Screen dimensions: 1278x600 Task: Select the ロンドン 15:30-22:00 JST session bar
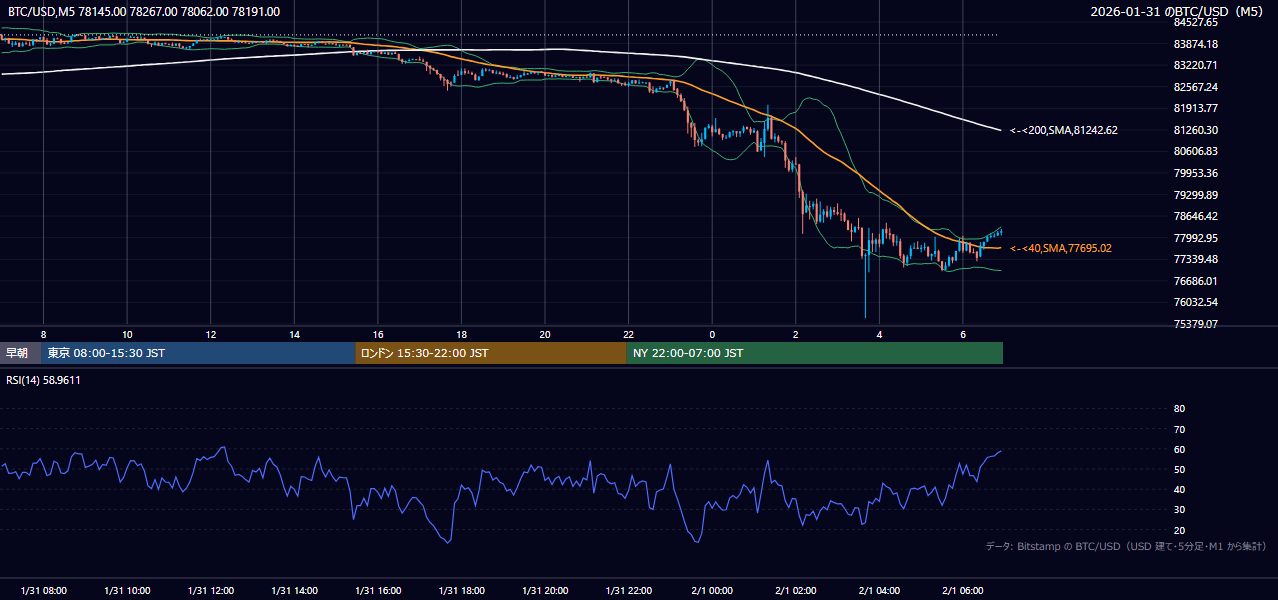coord(491,353)
